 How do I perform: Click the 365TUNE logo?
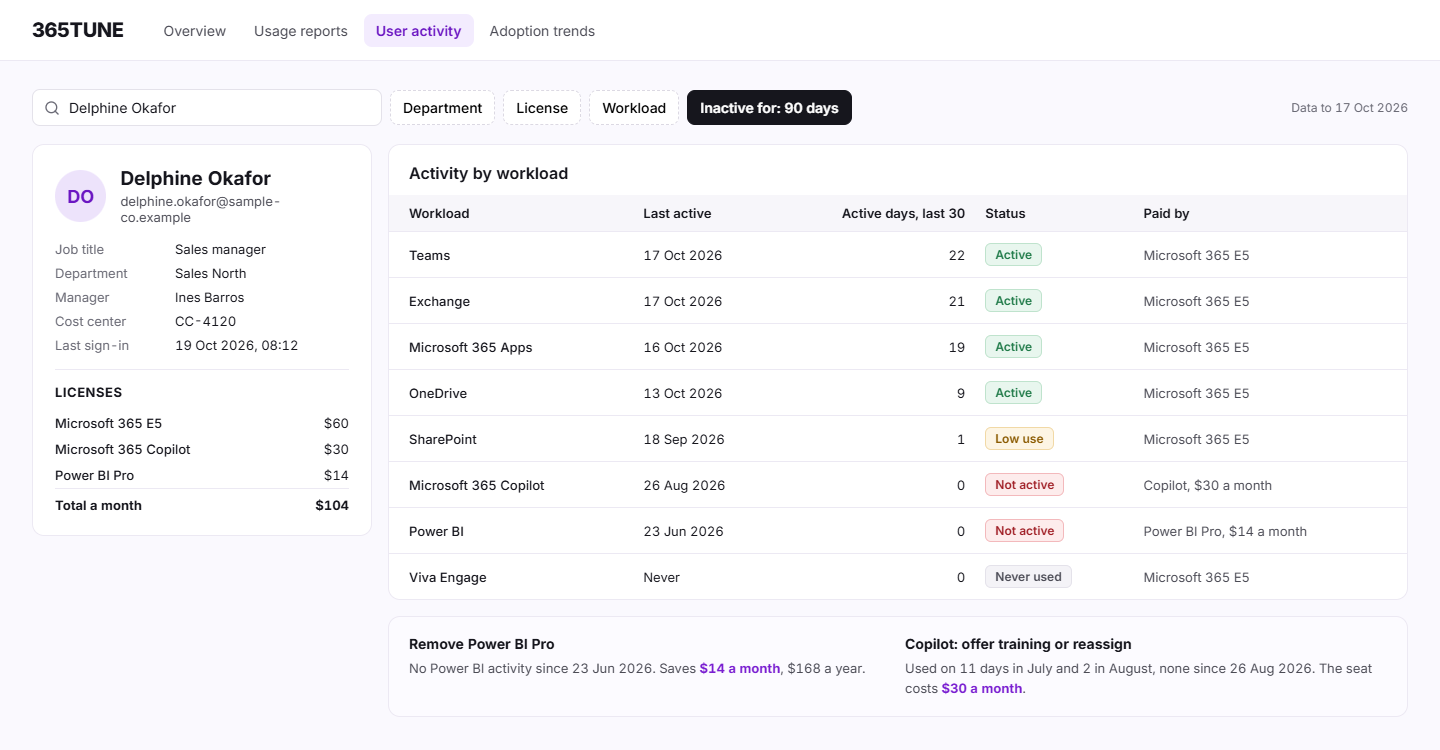click(78, 30)
